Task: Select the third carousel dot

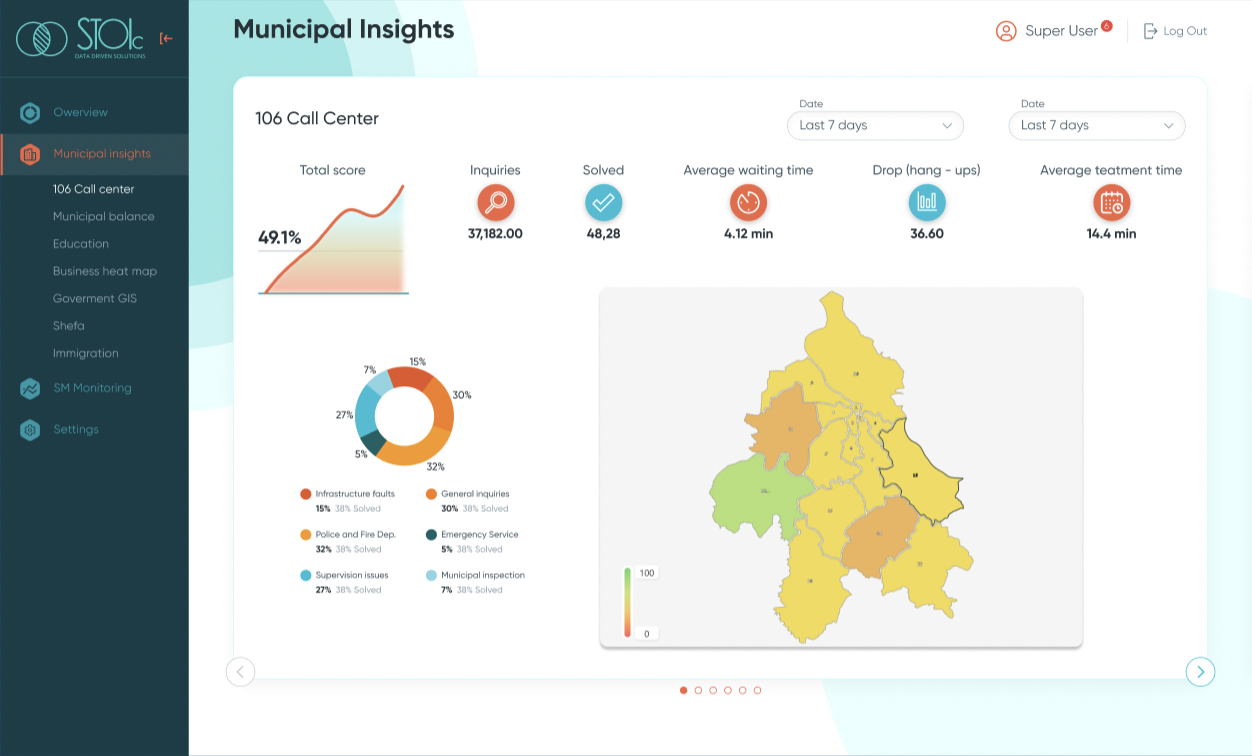Action: [713, 690]
